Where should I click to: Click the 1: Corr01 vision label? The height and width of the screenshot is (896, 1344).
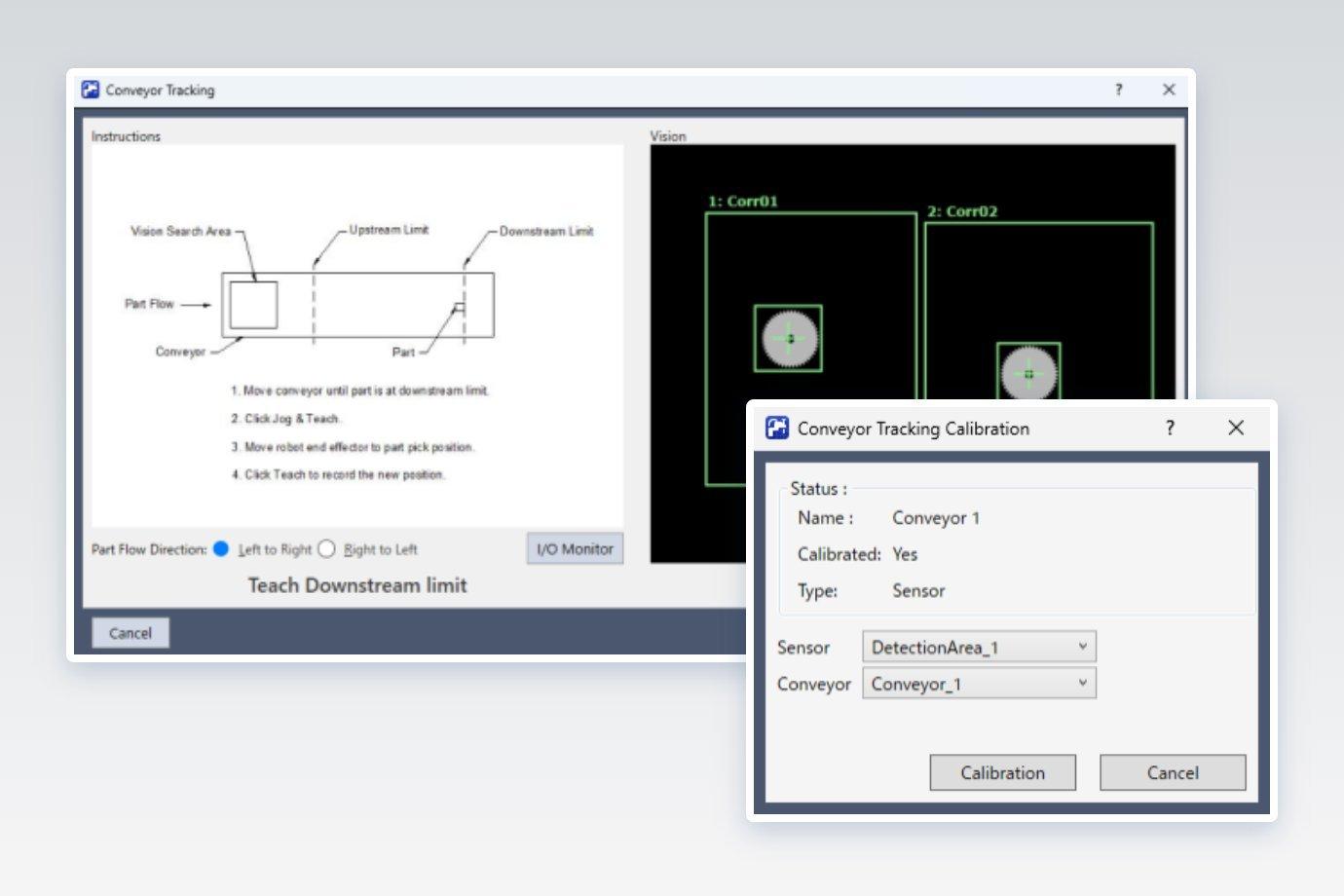743,202
